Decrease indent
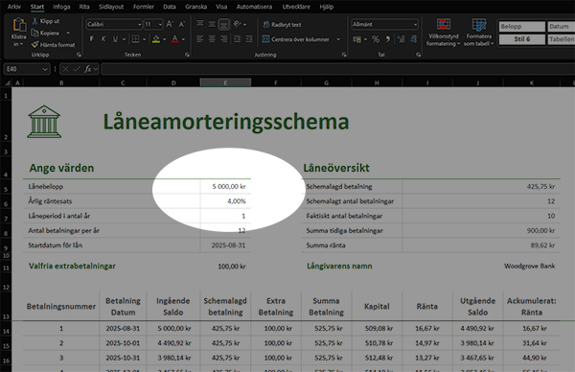575x372 pixels. [237, 39]
